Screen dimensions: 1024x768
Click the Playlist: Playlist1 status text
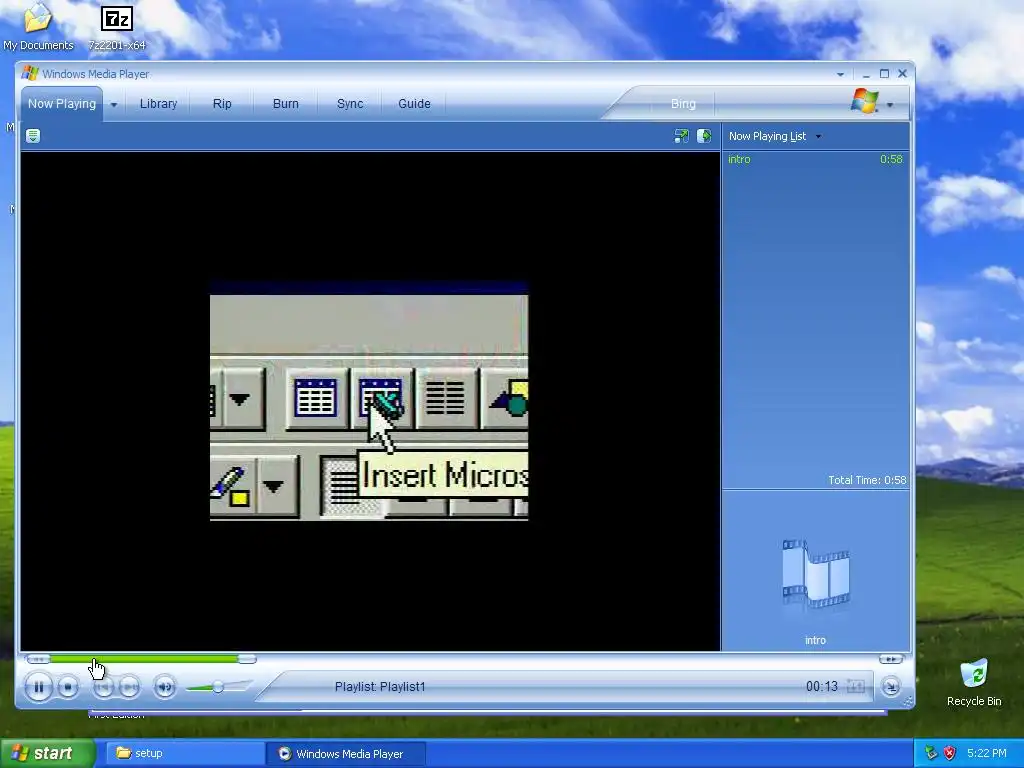click(x=380, y=687)
